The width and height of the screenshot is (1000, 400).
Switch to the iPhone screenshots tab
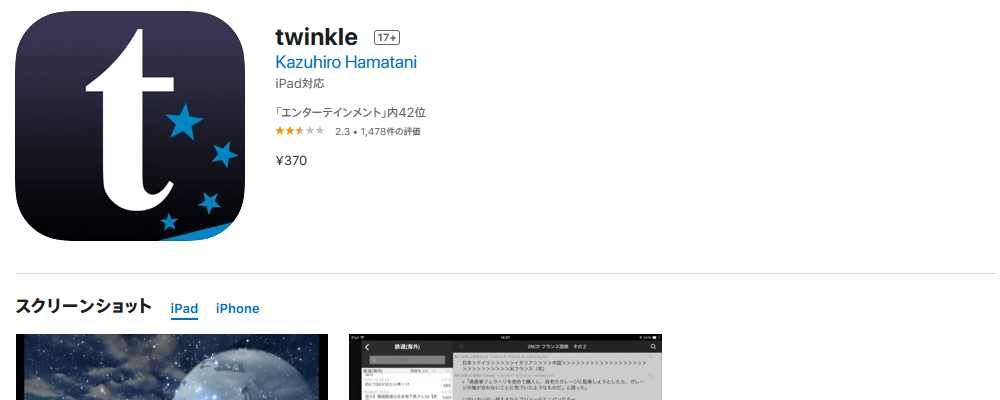coord(237,309)
